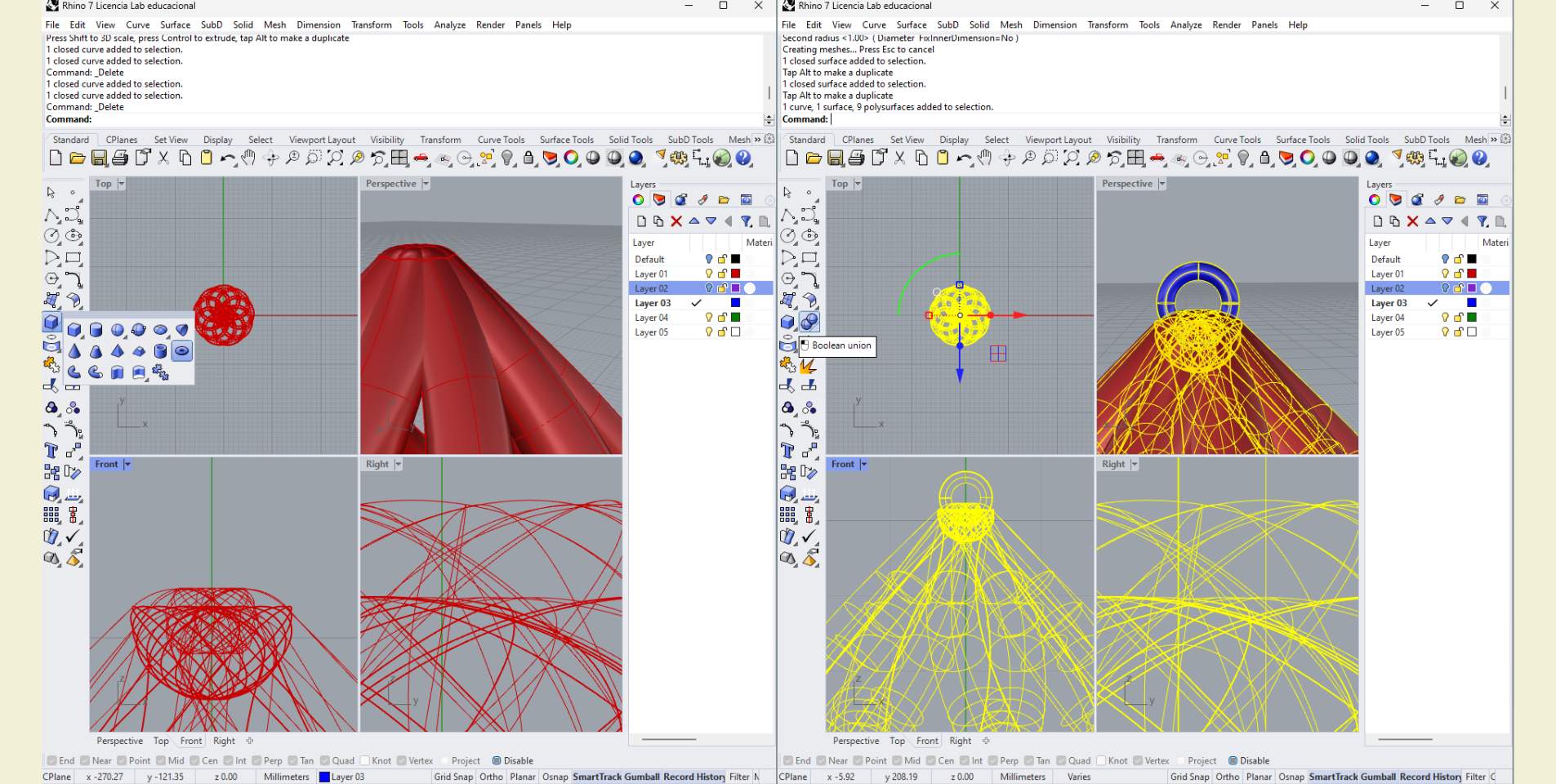
Task: Open the Solid menu in left window
Action: coord(243,24)
